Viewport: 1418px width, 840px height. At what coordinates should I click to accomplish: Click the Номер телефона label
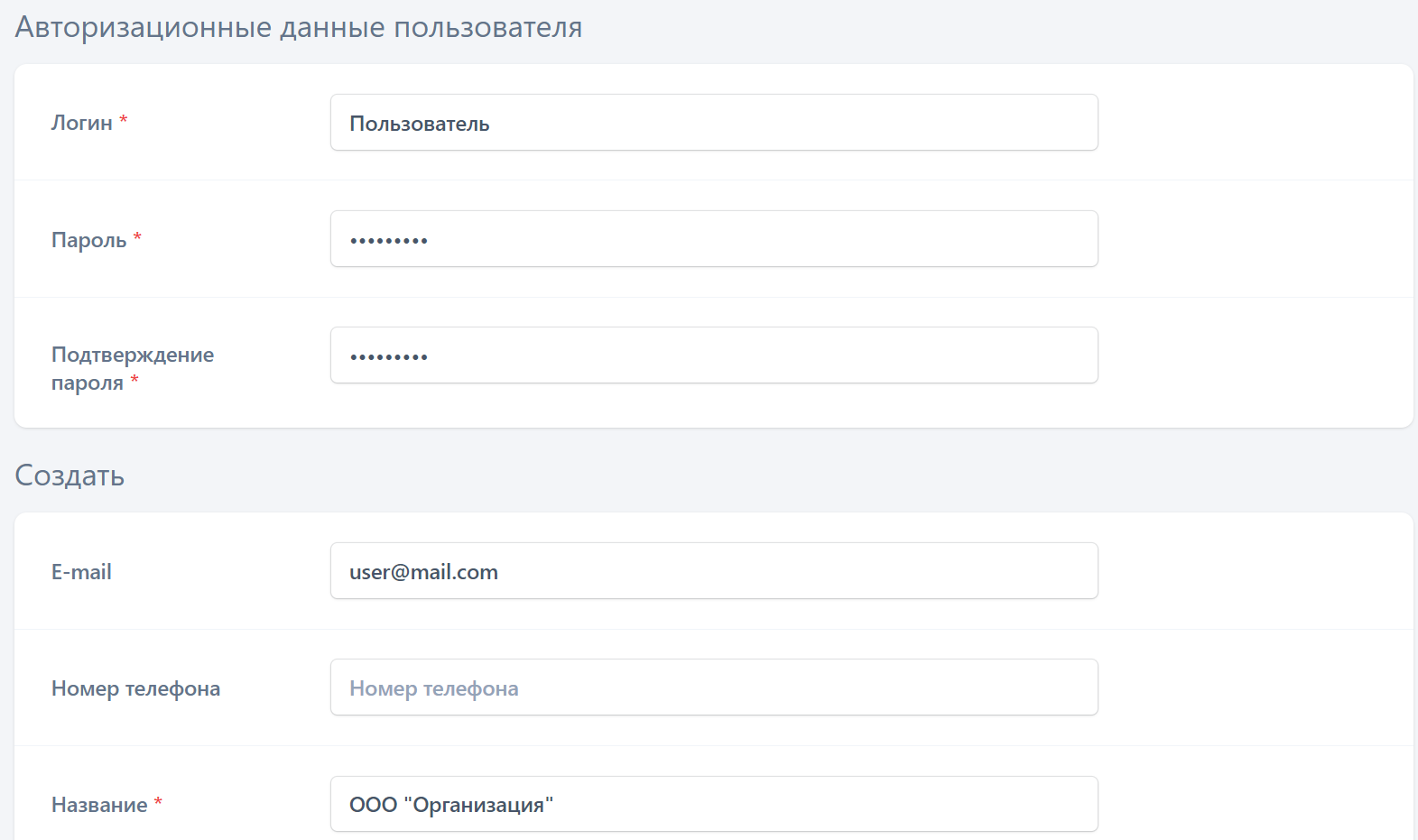135,688
